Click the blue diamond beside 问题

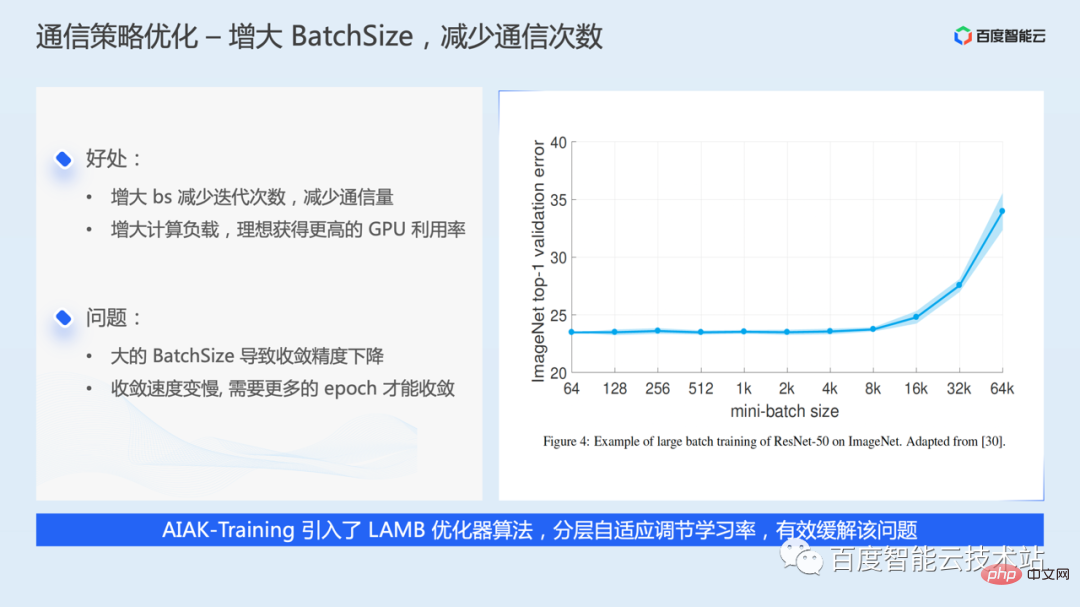[64, 318]
